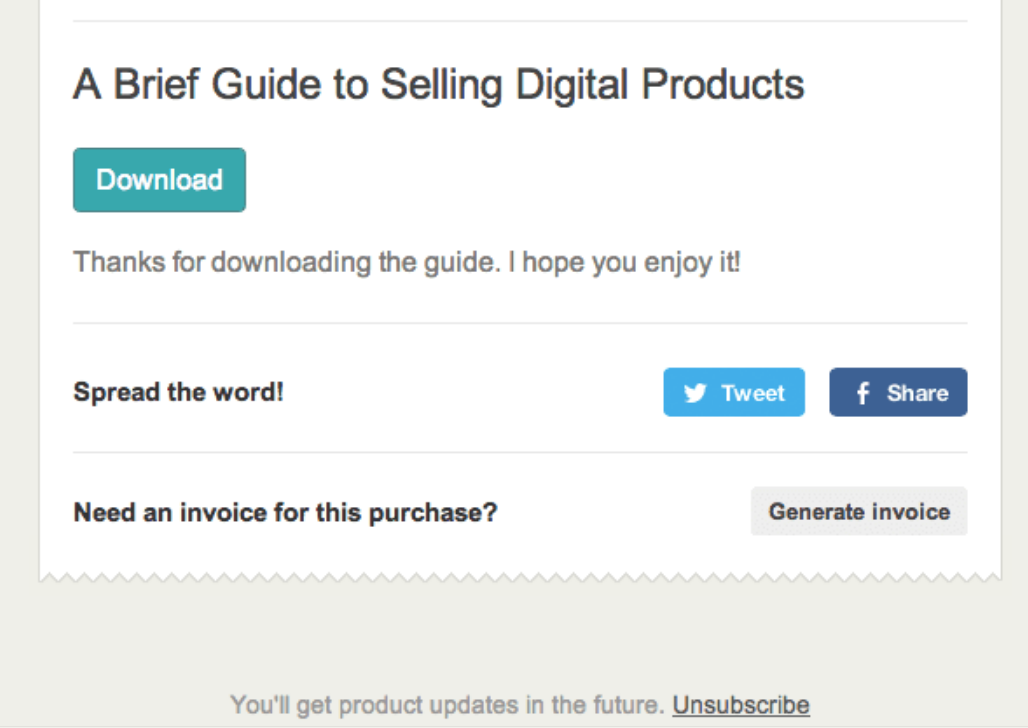Click the divider line above the title

tap(520, 21)
